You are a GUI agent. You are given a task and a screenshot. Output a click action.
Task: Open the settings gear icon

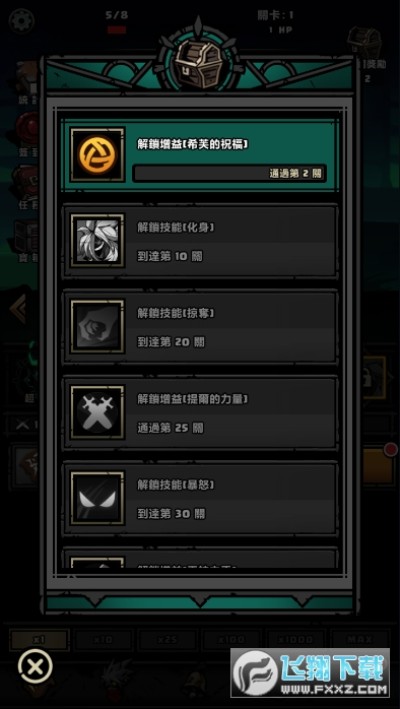click(x=21, y=21)
